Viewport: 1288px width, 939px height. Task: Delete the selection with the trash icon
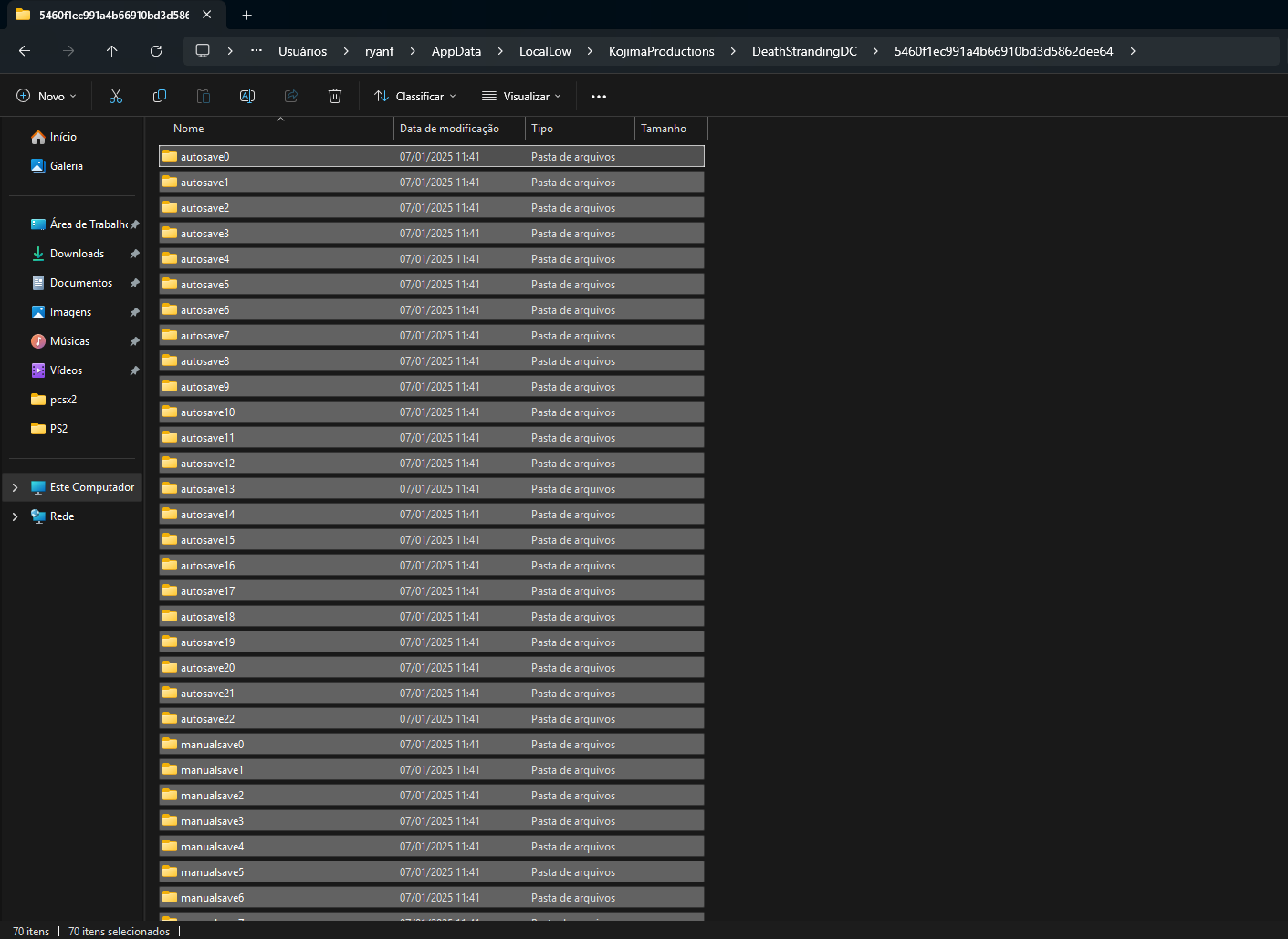coord(335,96)
